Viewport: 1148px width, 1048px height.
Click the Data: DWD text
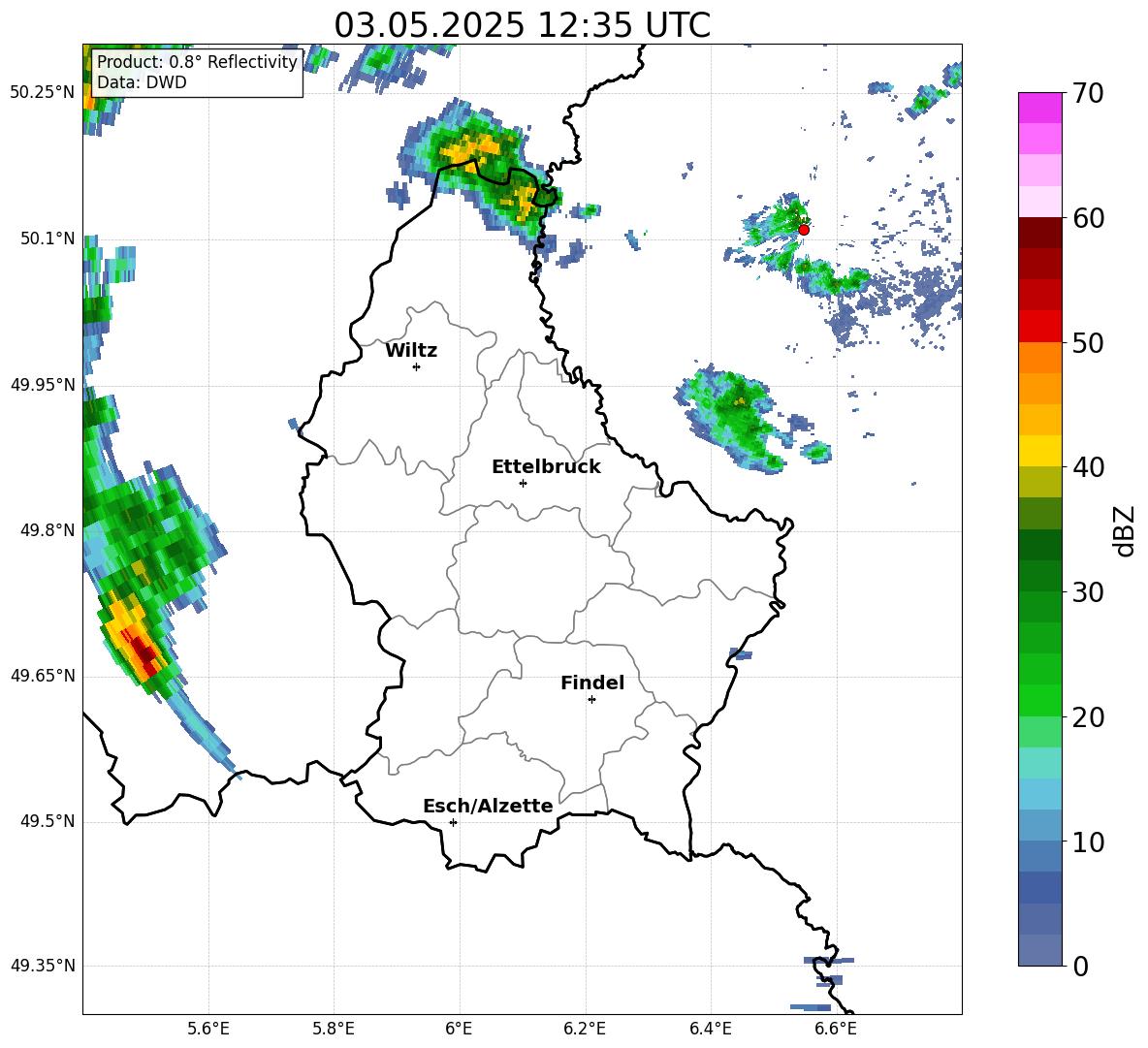tap(142, 82)
